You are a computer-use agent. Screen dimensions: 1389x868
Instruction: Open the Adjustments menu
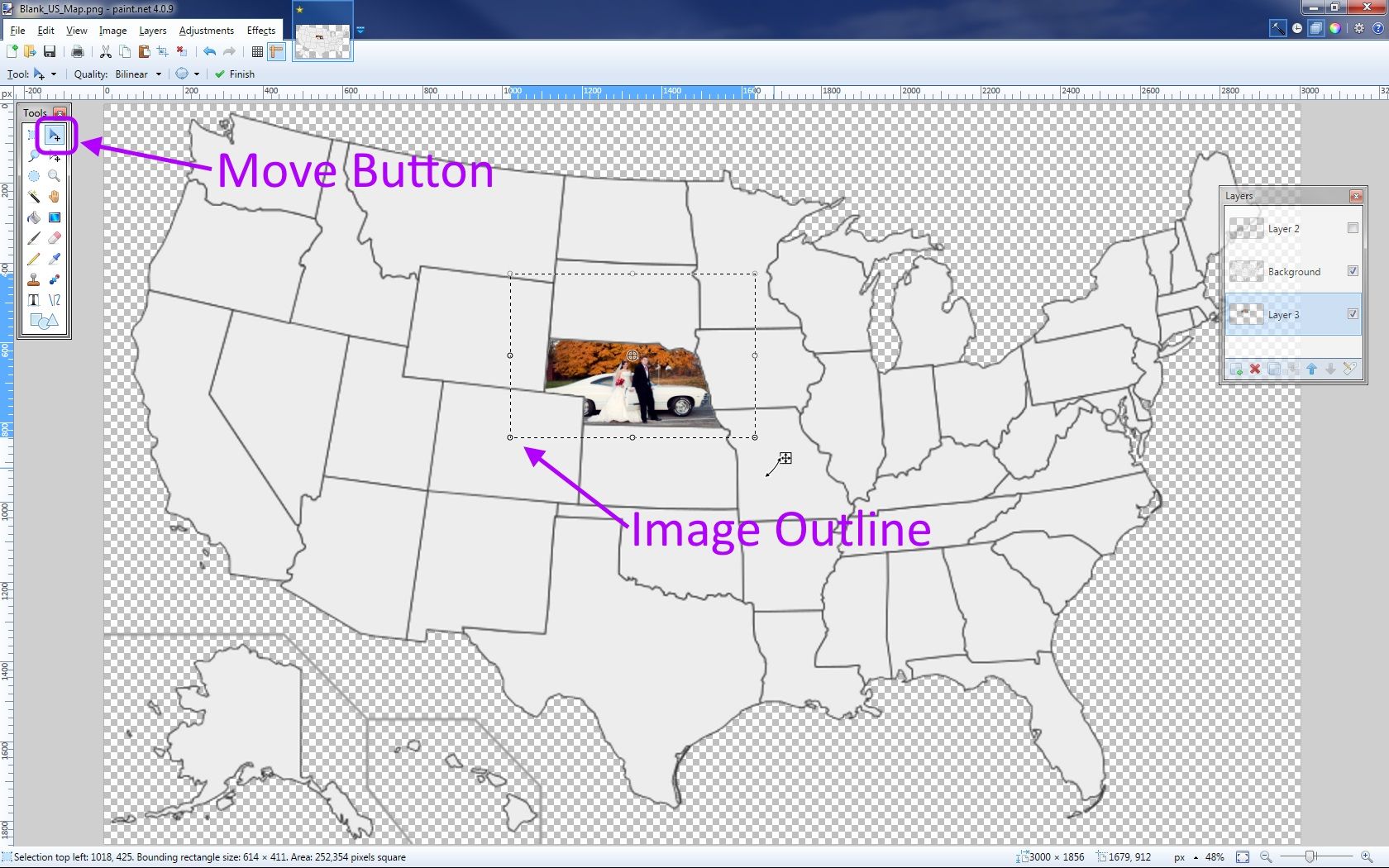206,30
